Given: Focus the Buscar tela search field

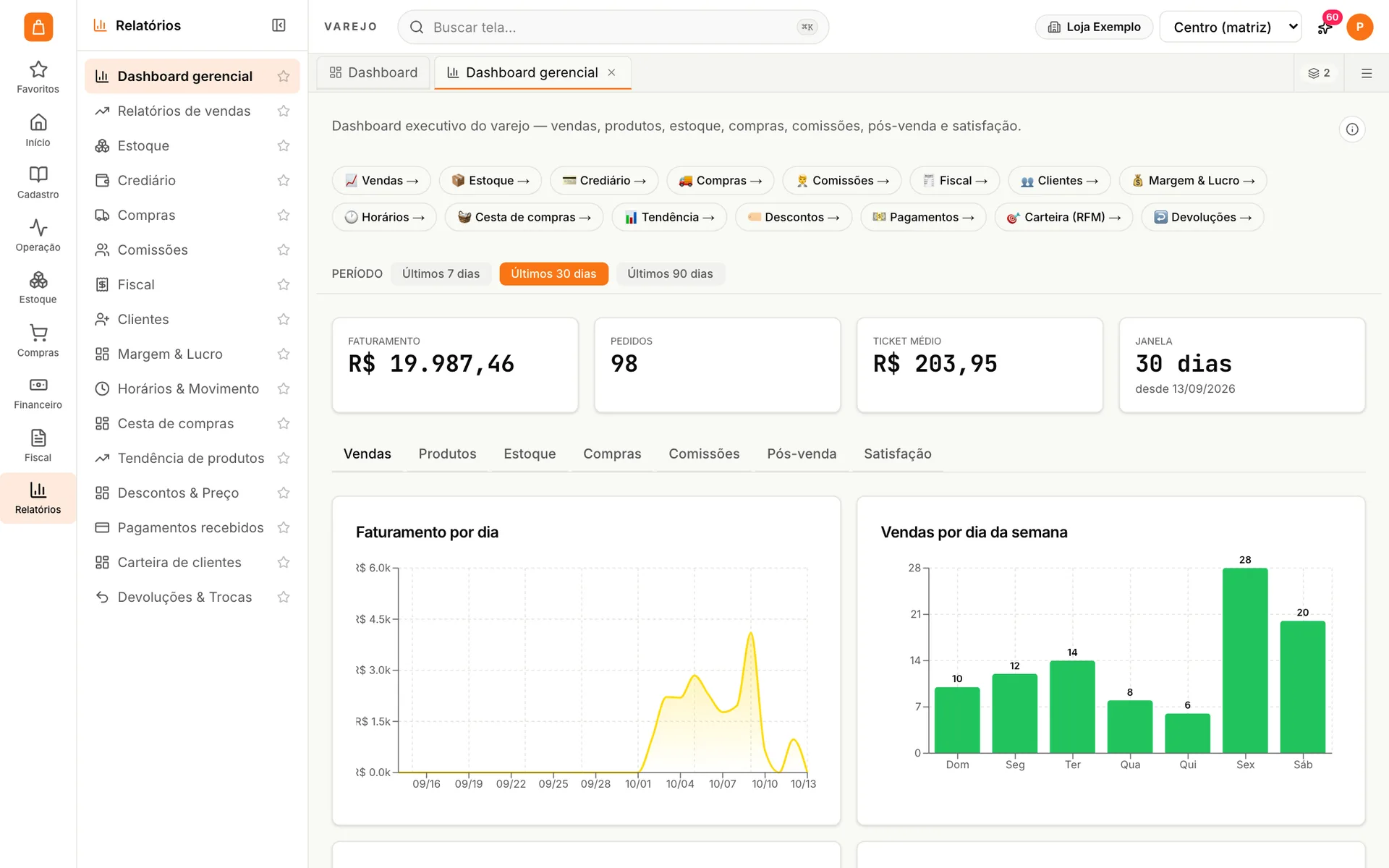Looking at the screenshot, I should click(x=613, y=27).
